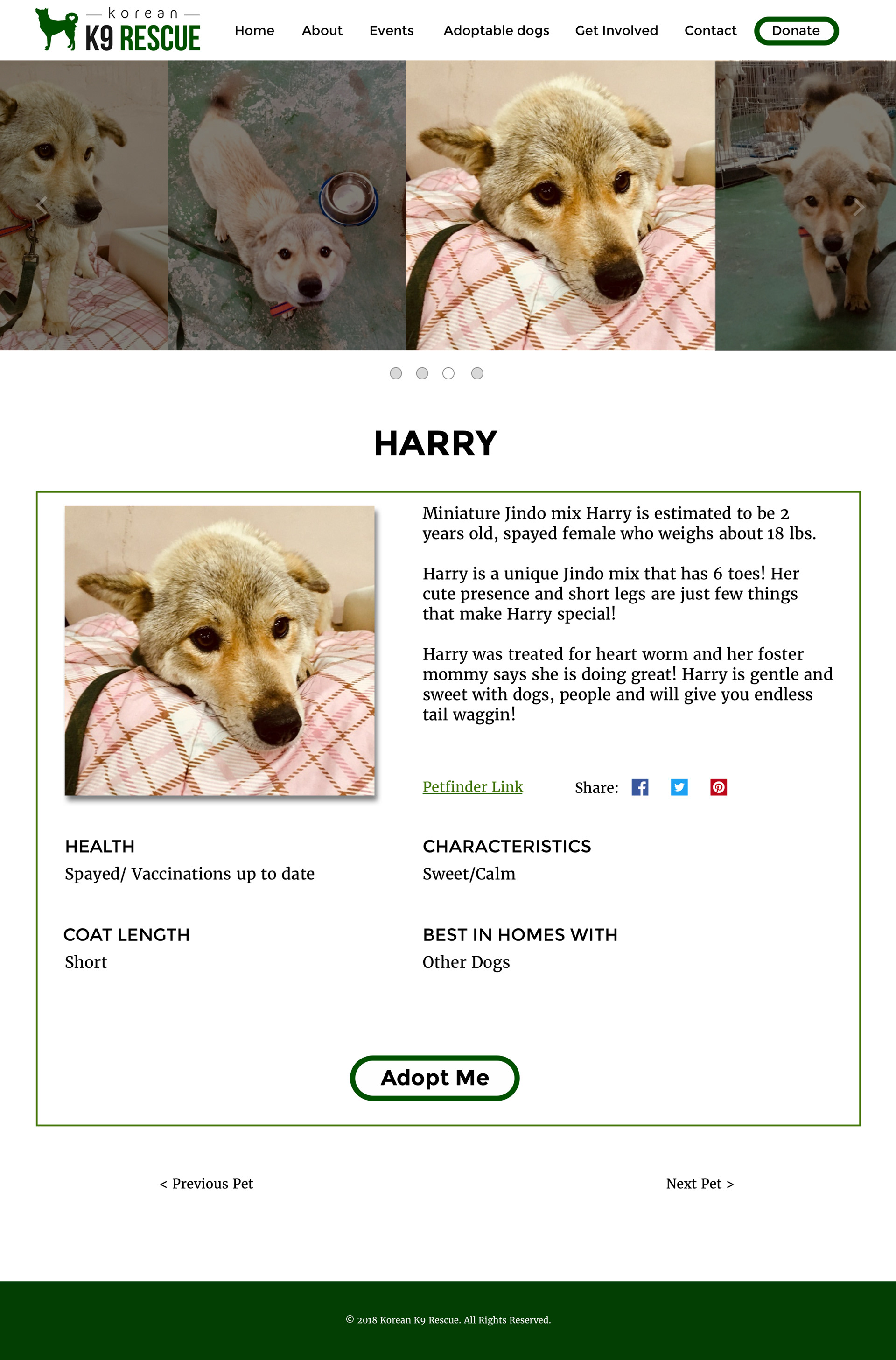Go to Previous Pet
The image size is (896, 1360).
click(x=206, y=1184)
